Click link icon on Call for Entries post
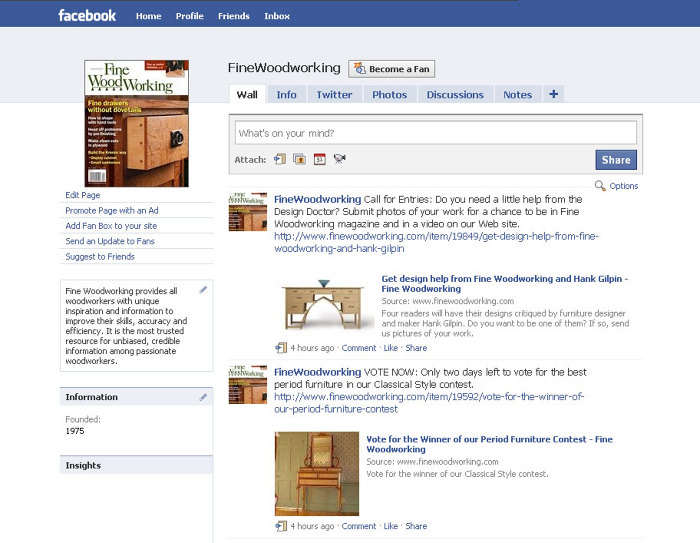The image size is (700, 543). coord(281,348)
